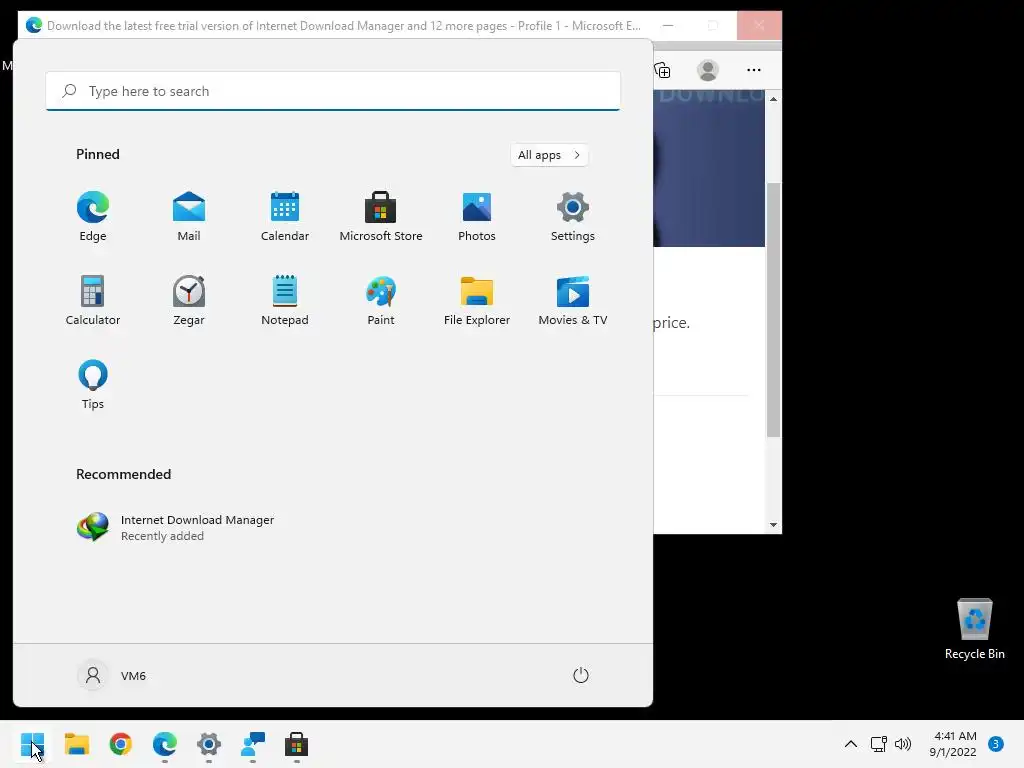This screenshot has height=768, width=1024.
Task: Open Settings from pinned apps
Action: 573,217
